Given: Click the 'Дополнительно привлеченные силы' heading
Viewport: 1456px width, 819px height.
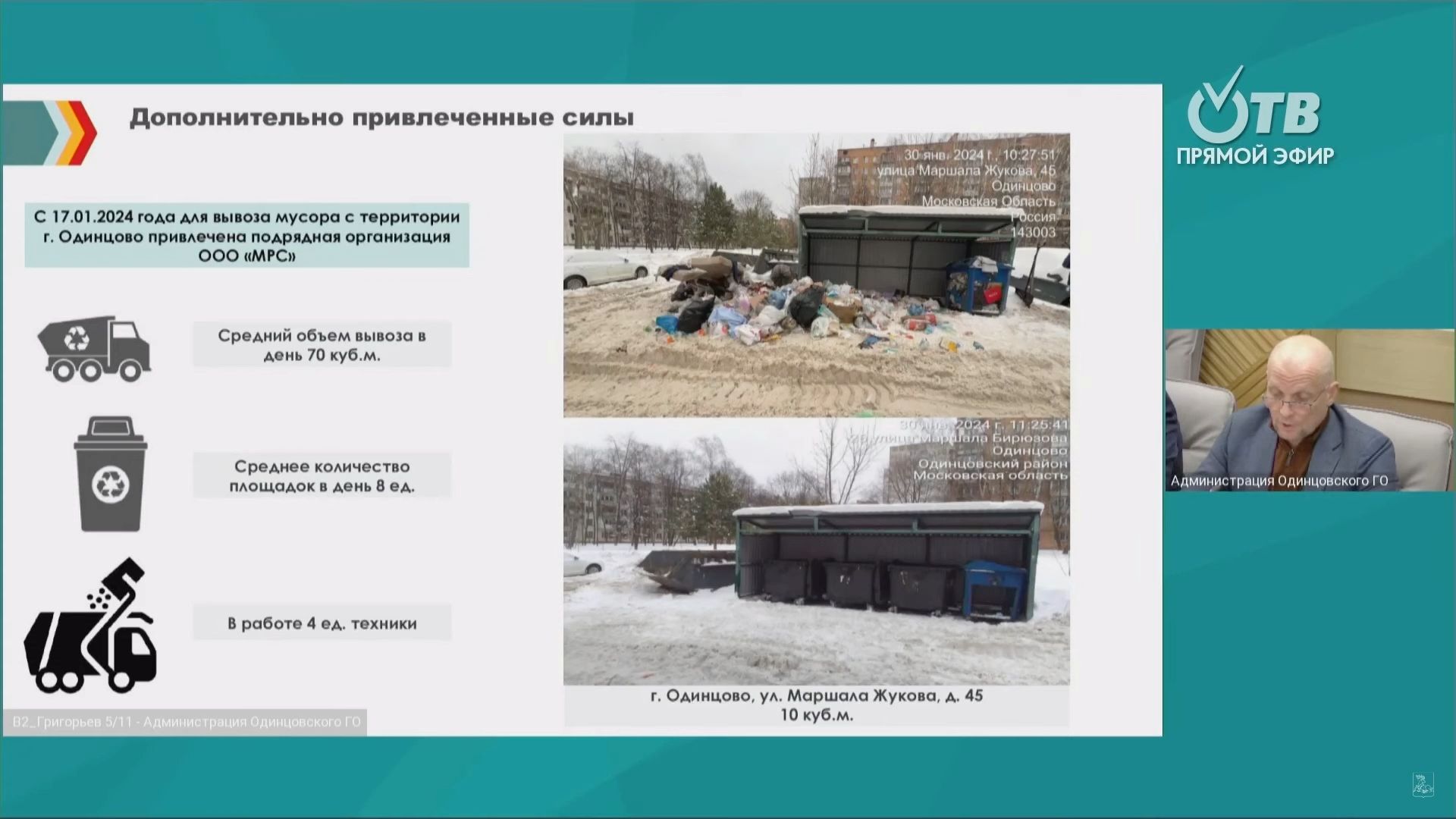Looking at the screenshot, I should tap(381, 118).
